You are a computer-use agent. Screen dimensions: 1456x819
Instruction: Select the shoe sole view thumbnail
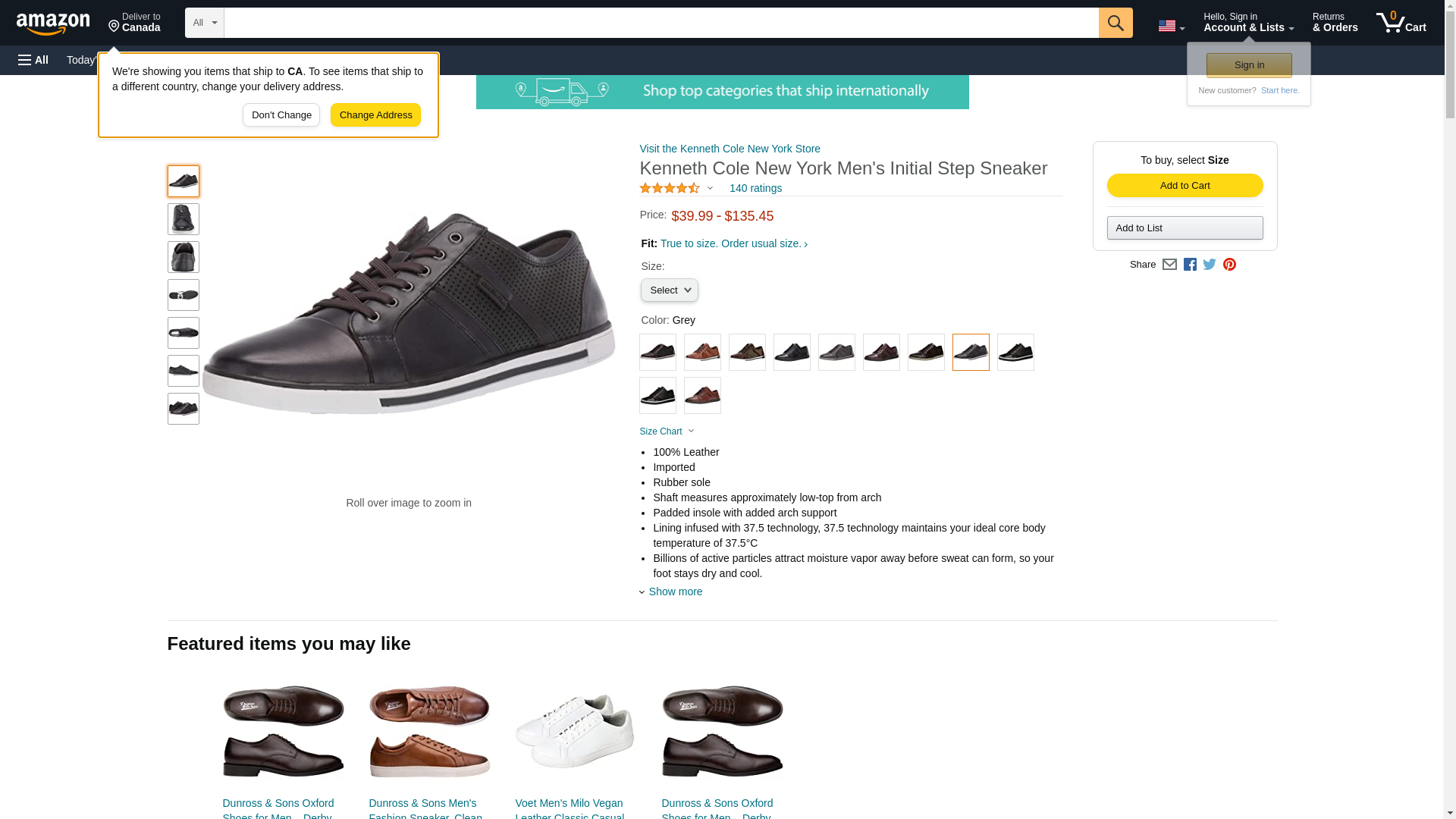coord(184,295)
